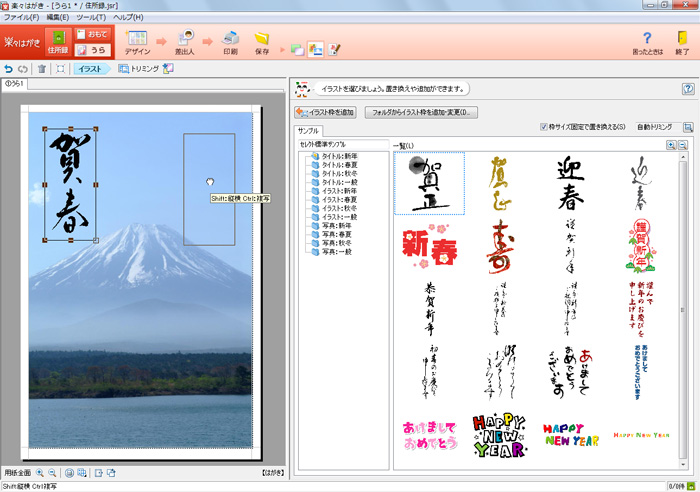Screen dimensions: 700x492
Task: Click the 保存 (save) folder icon
Action: tap(261, 40)
